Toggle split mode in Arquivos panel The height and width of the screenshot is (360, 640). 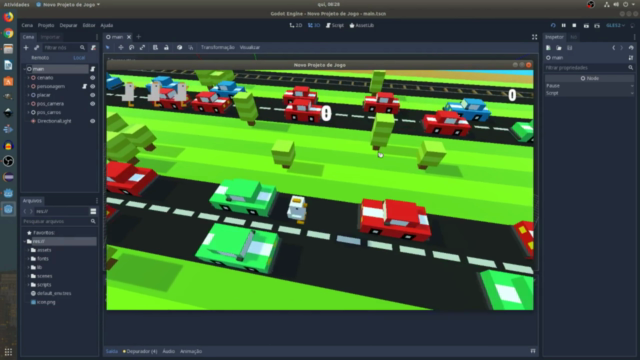93,211
